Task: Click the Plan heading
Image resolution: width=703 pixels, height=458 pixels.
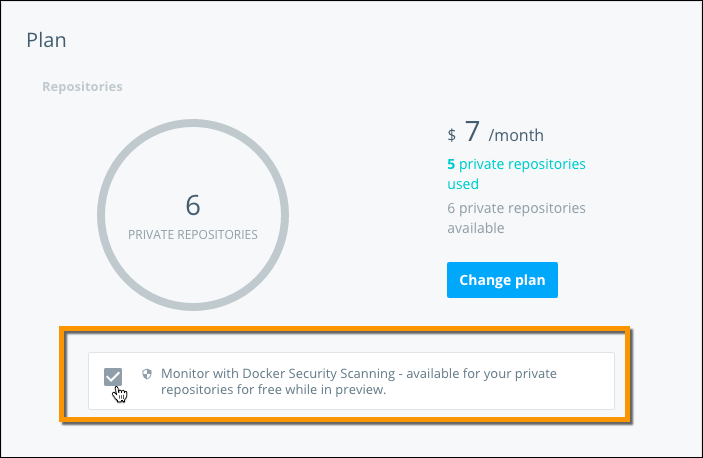Action: pyautogui.click(x=46, y=41)
